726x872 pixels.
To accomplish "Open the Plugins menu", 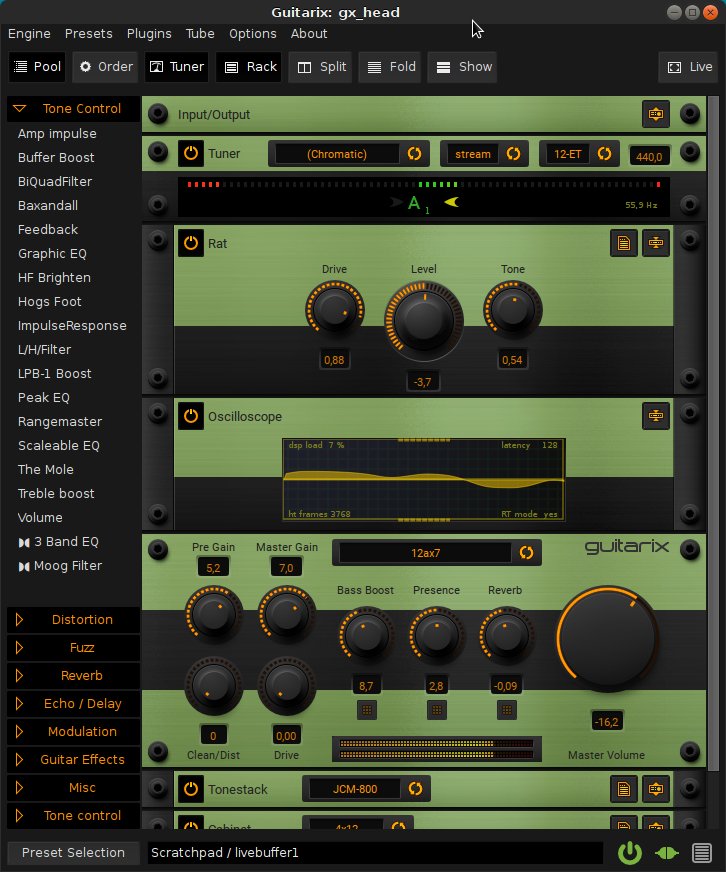I will pyautogui.click(x=149, y=34).
